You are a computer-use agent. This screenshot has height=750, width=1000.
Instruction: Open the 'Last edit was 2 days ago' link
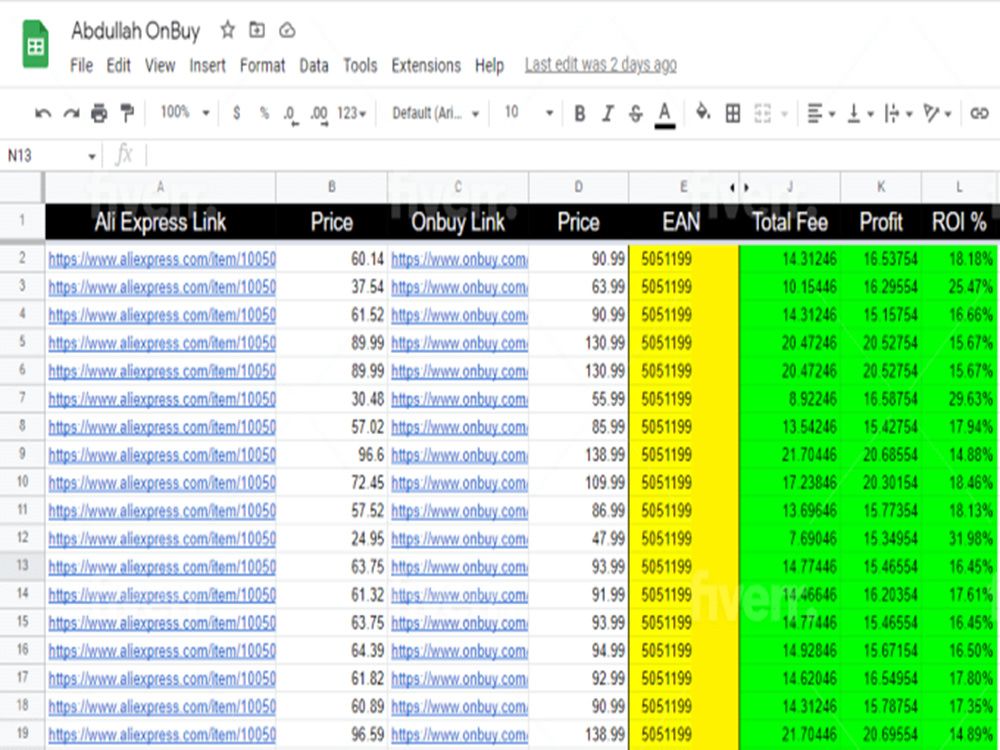(601, 64)
